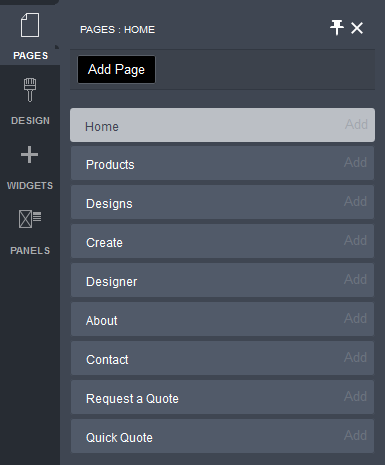385x465 pixels.
Task: Close the Pages panel with X icon
Action: coord(357,28)
